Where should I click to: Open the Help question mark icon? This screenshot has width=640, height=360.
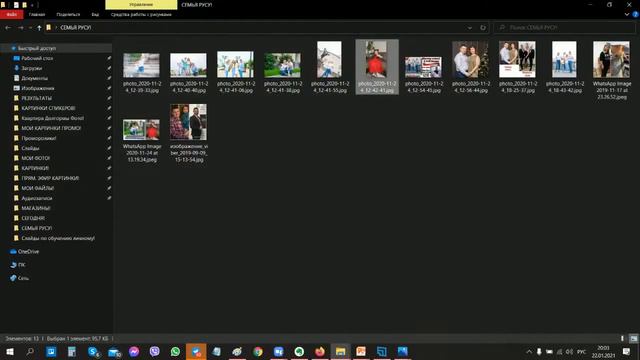tap(635, 14)
